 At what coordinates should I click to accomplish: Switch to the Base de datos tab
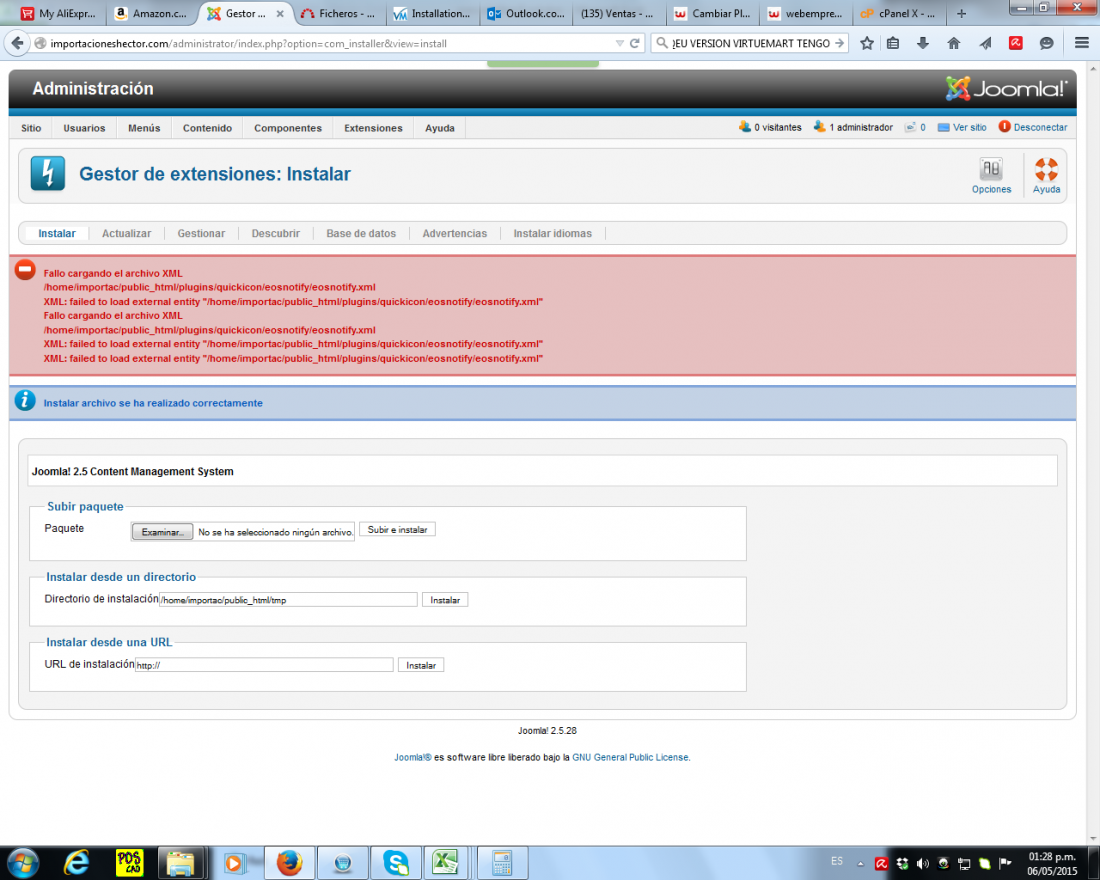pos(361,234)
